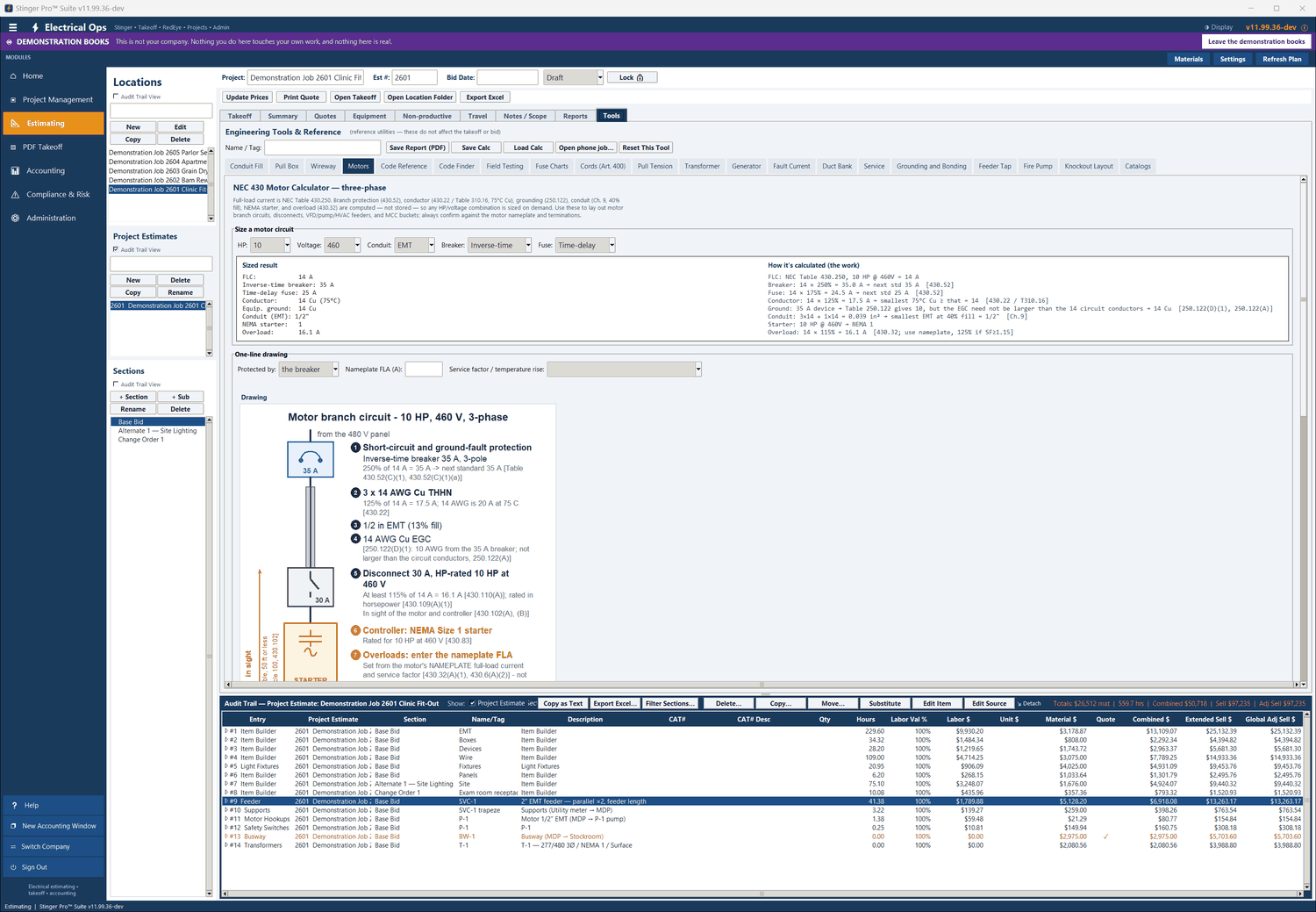Open the hamburger menu icon

point(13,27)
